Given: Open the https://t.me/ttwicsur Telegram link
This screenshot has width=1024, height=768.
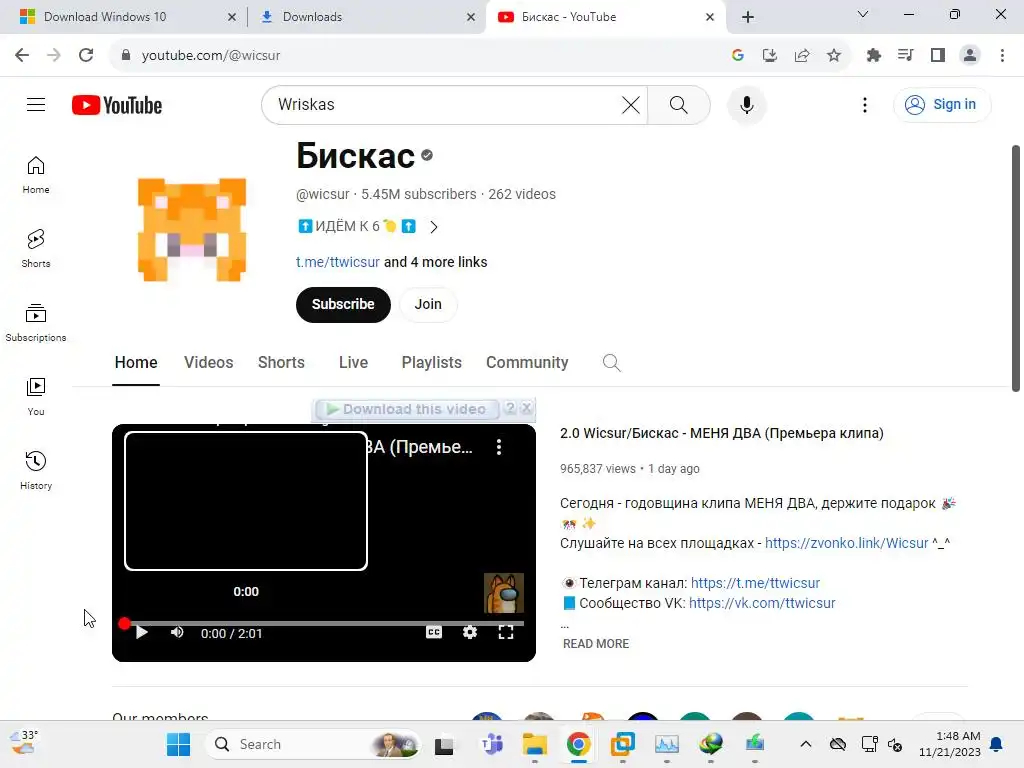Looking at the screenshot, I should click(x=755, y=583).
